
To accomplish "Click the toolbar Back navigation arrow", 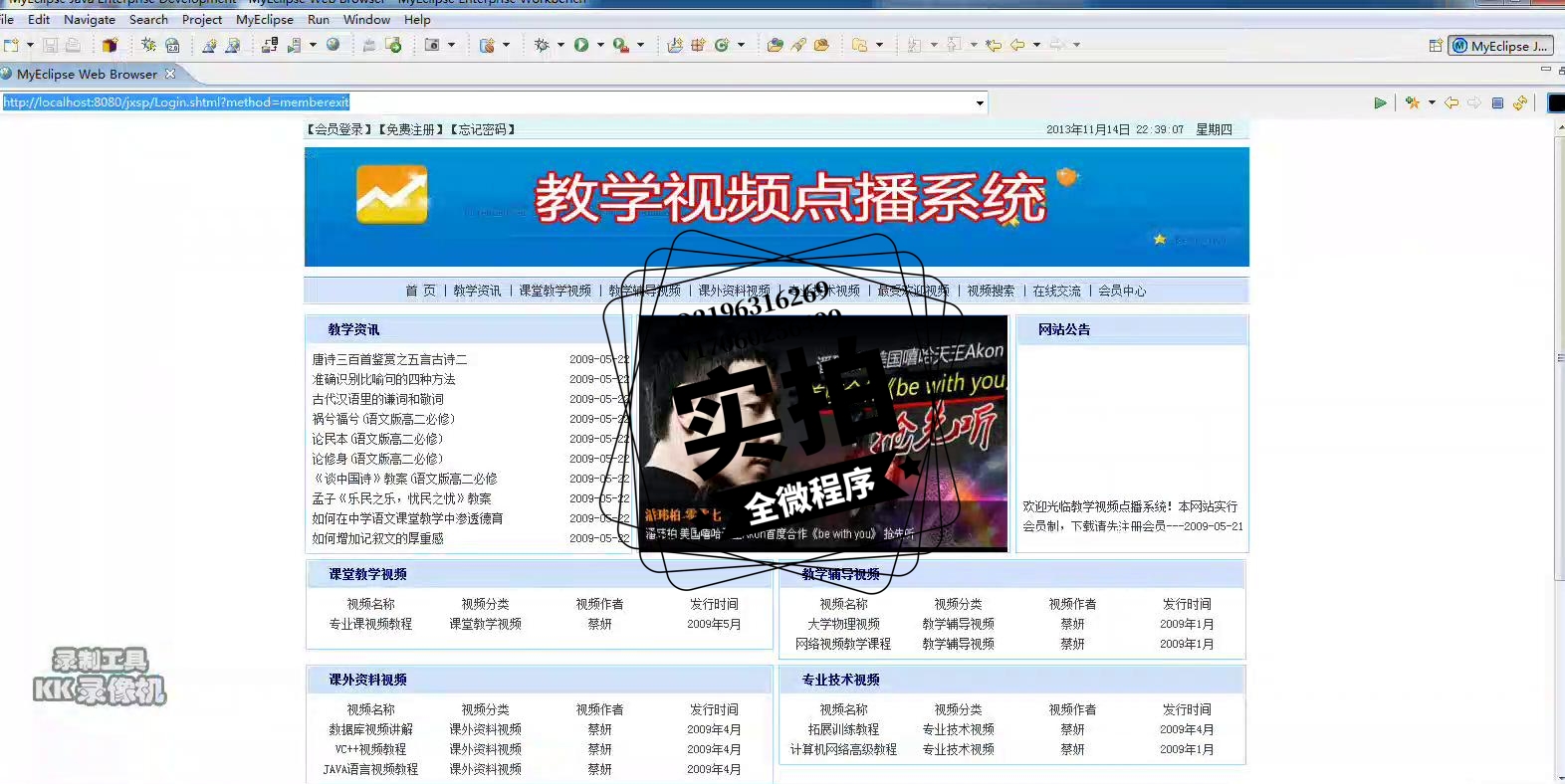I will click(x=1017, y=45).
